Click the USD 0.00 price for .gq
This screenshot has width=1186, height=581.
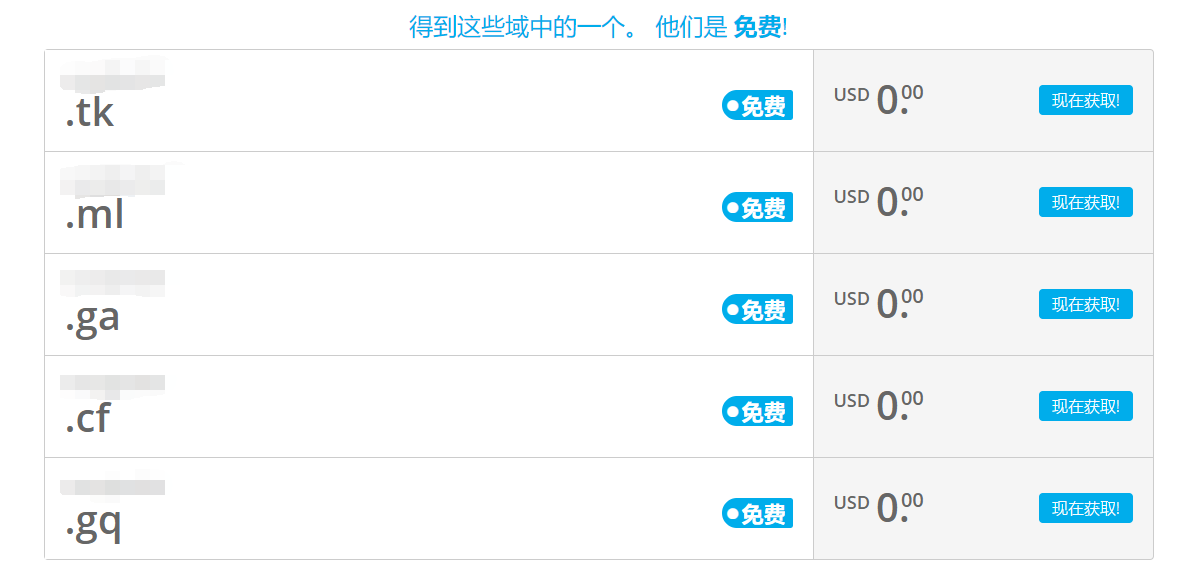[878, 507]
